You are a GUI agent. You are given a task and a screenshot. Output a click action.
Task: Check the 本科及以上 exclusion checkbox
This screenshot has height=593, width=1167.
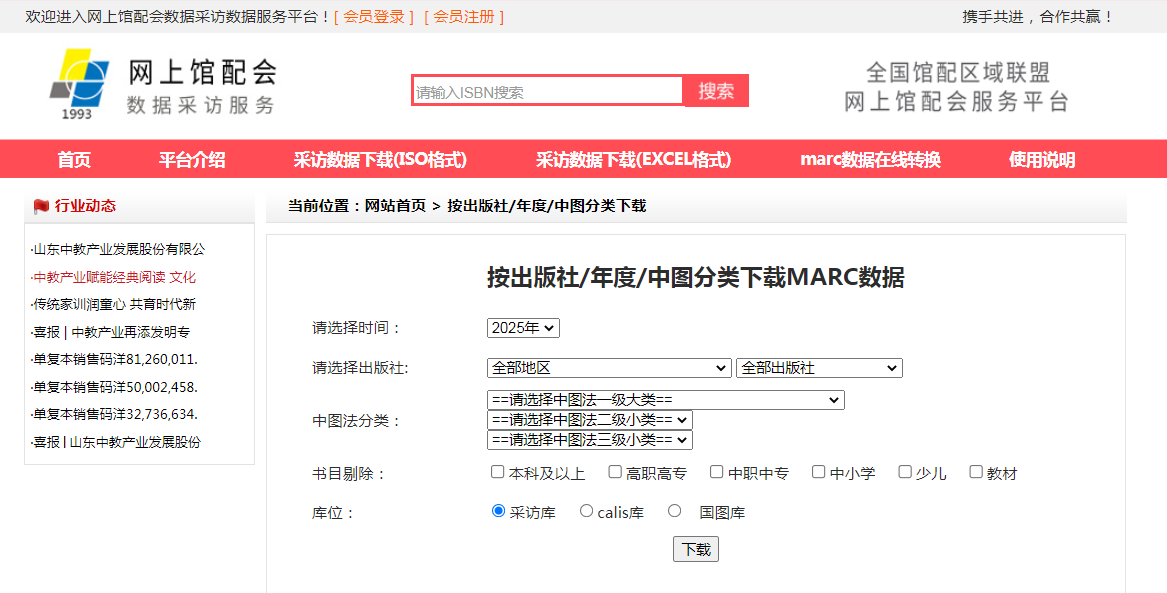point(497,472)
